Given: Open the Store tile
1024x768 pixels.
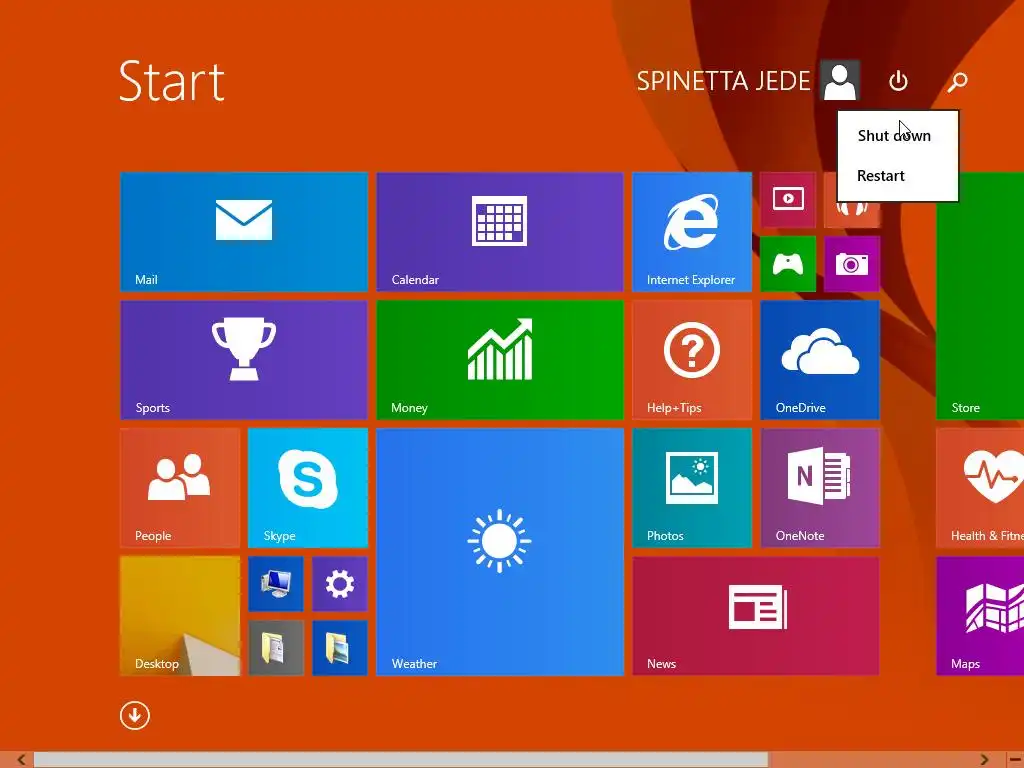Looking at the screenshot, I should 980,296.
